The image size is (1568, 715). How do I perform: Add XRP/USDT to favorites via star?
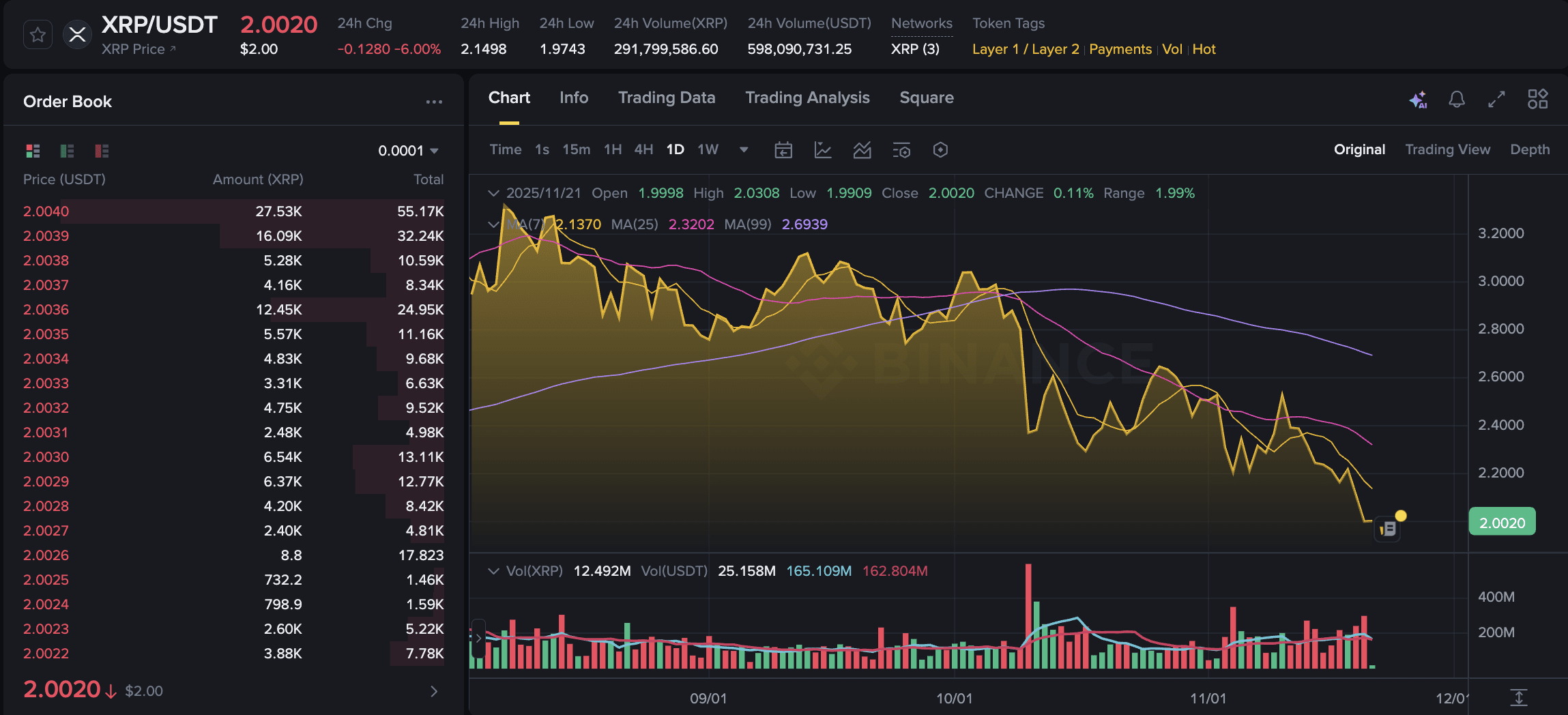(38, 34)
